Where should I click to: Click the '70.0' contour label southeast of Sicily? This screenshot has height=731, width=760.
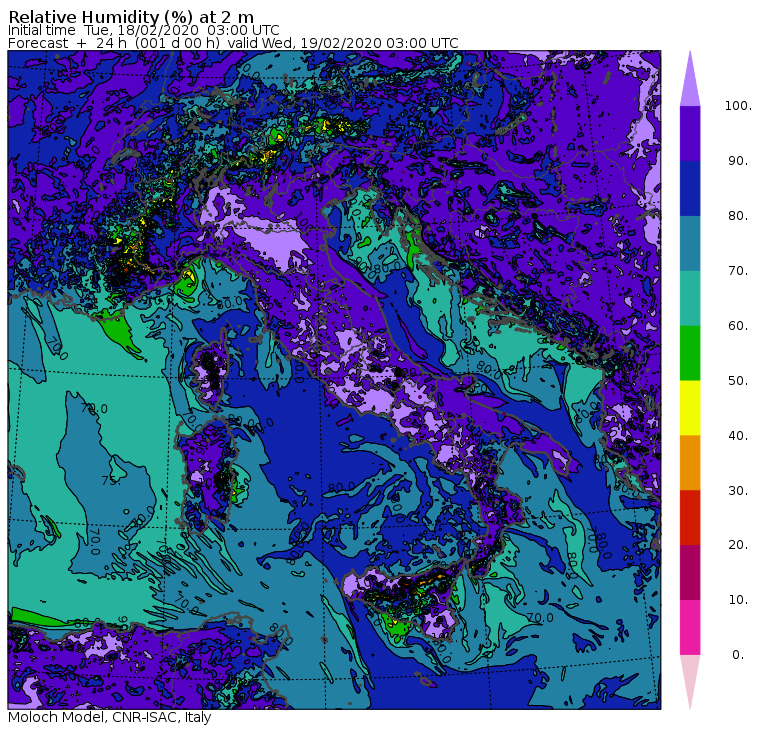click(540, 618)
